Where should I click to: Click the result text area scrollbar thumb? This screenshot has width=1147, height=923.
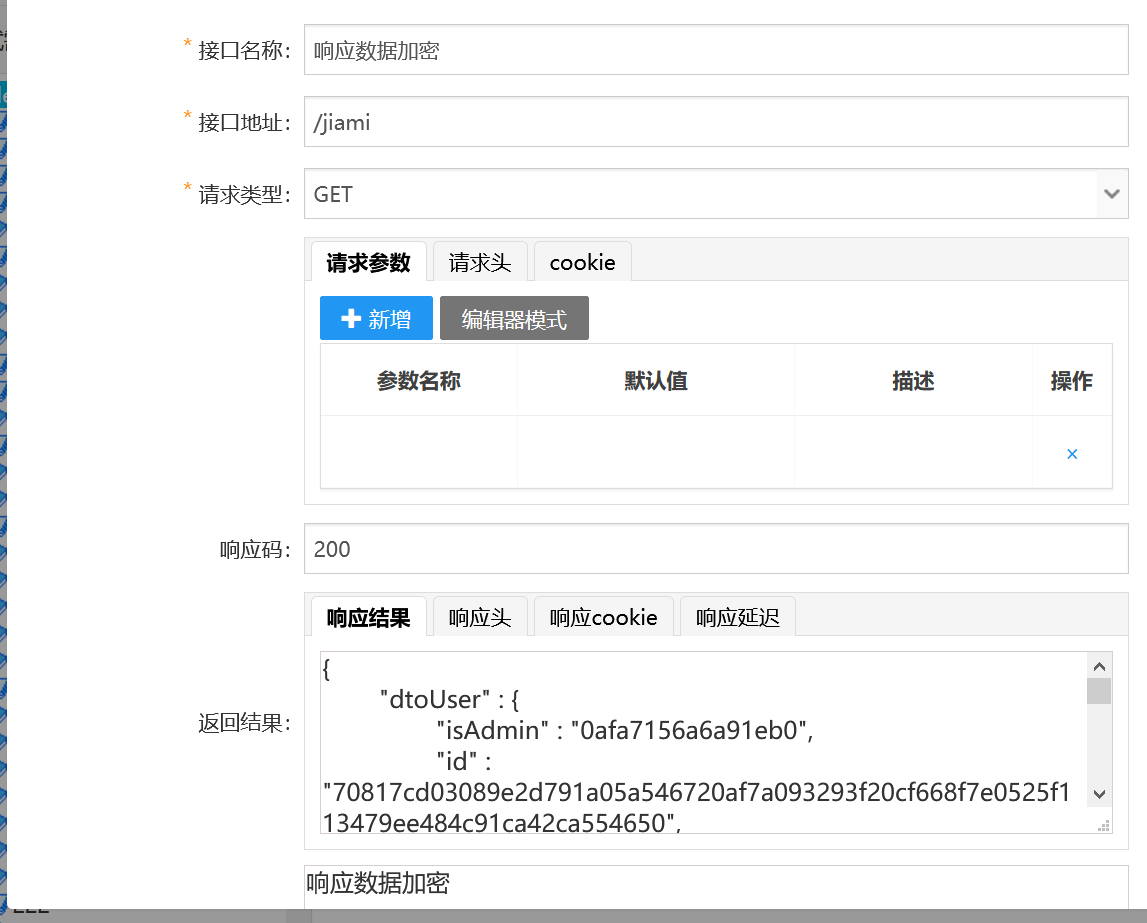[1099, 691]
